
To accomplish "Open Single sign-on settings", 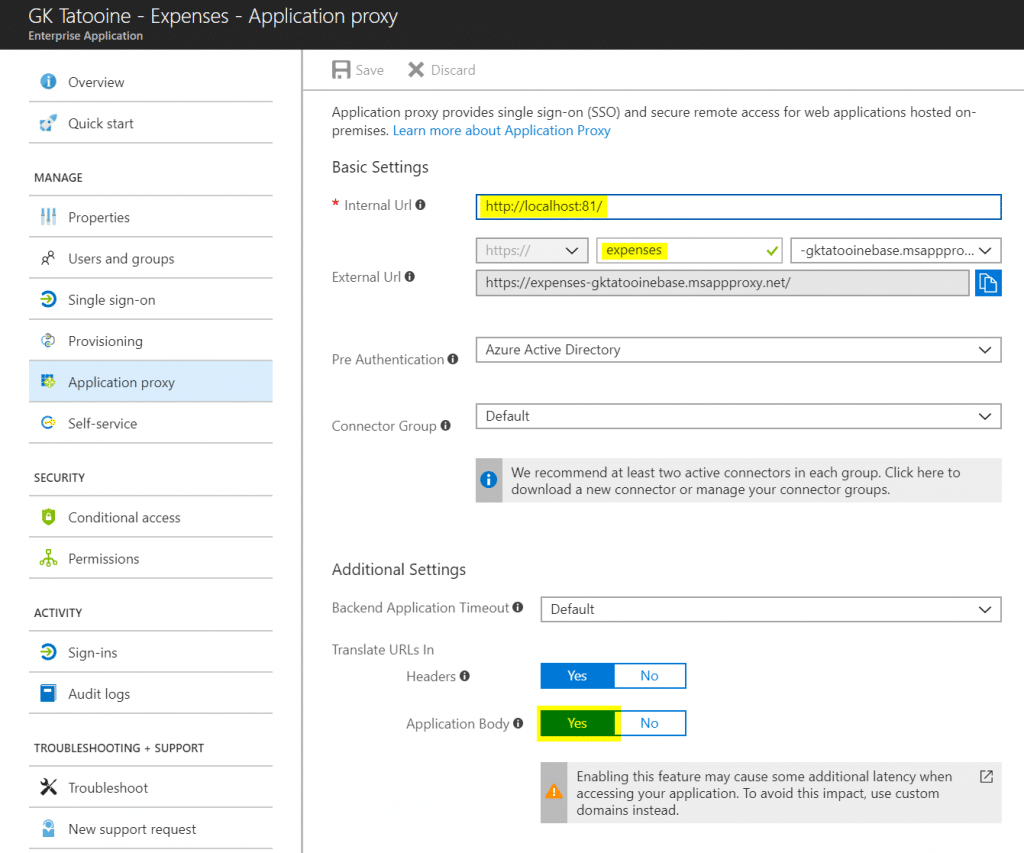I will coord(114,299).
